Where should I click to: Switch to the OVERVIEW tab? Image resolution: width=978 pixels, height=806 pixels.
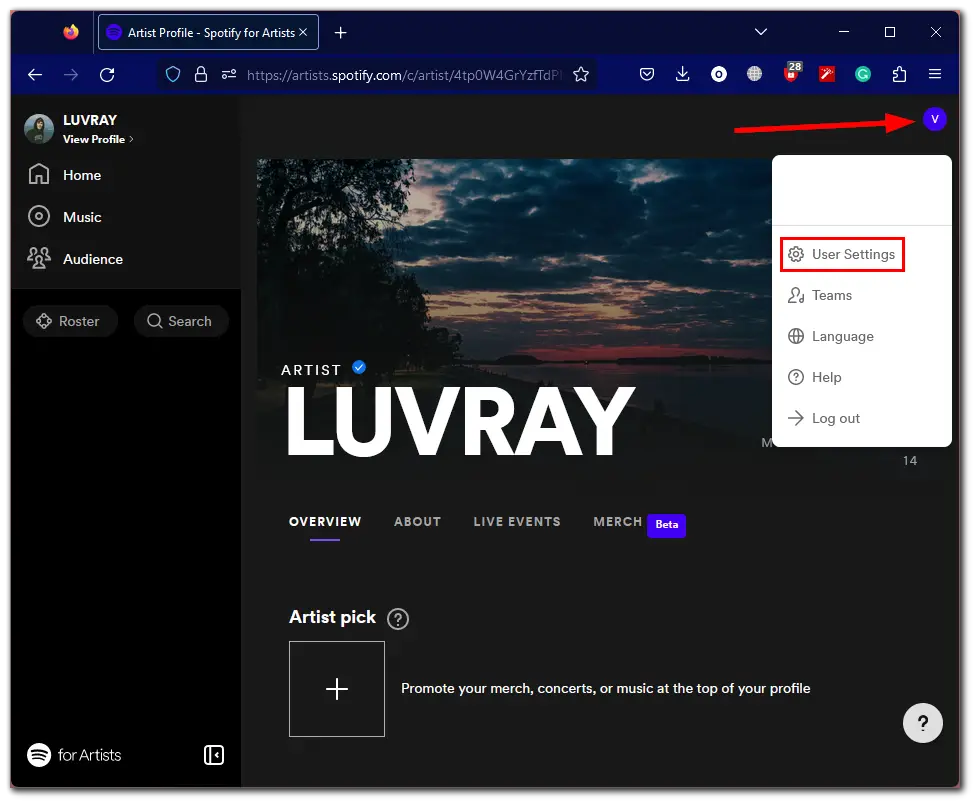(x=325, y=522)
